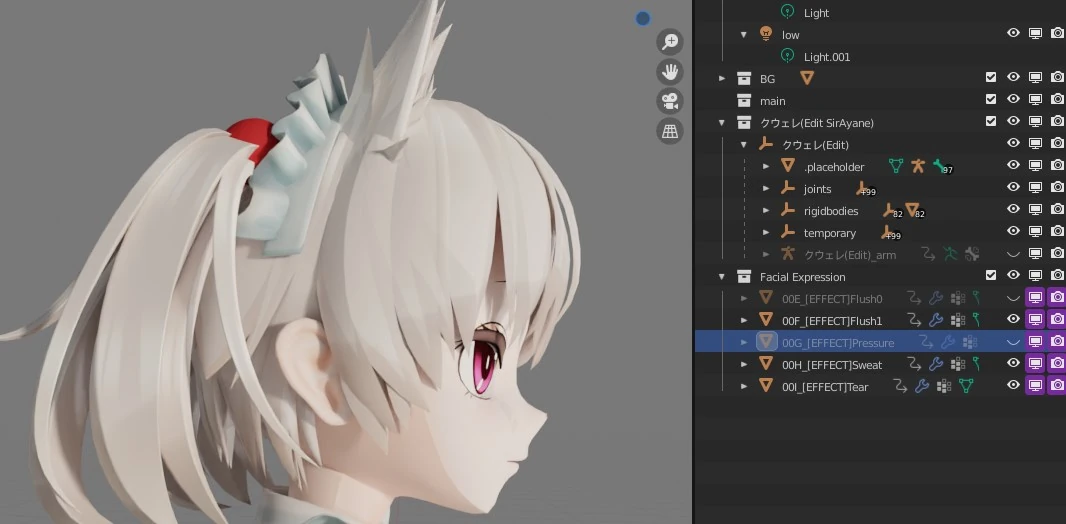
Task: Select the Light data entry at top
Action: (x=816, y=13)
